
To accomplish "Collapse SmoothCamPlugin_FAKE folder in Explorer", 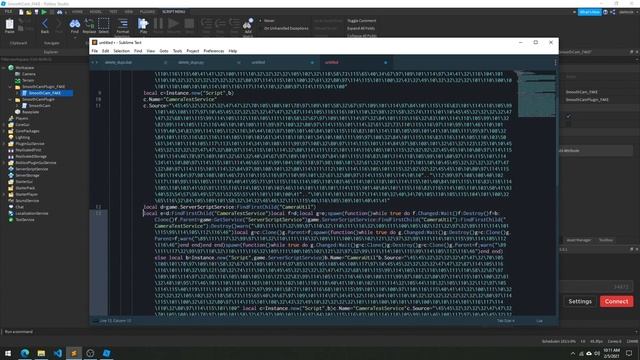I will pyautogui.click(x=11, y=87).
